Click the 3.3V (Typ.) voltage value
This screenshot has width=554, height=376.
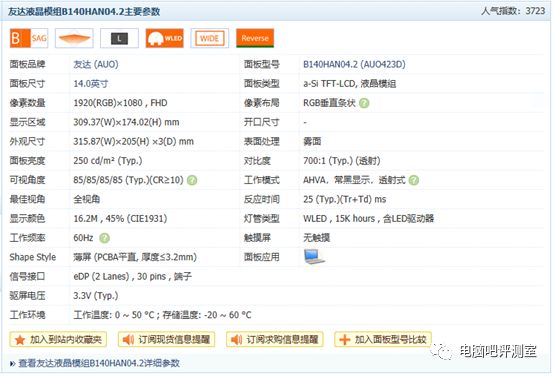click(96, 296)
